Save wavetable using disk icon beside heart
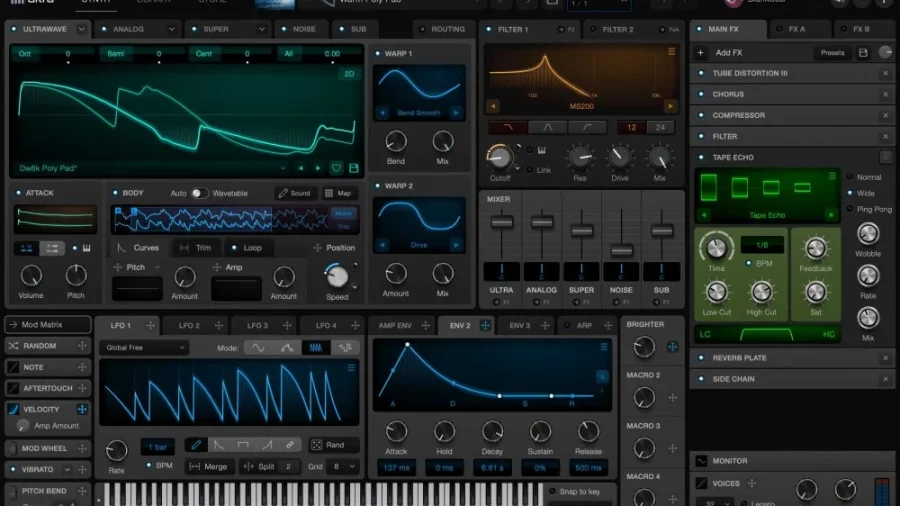 pos(354,168)
